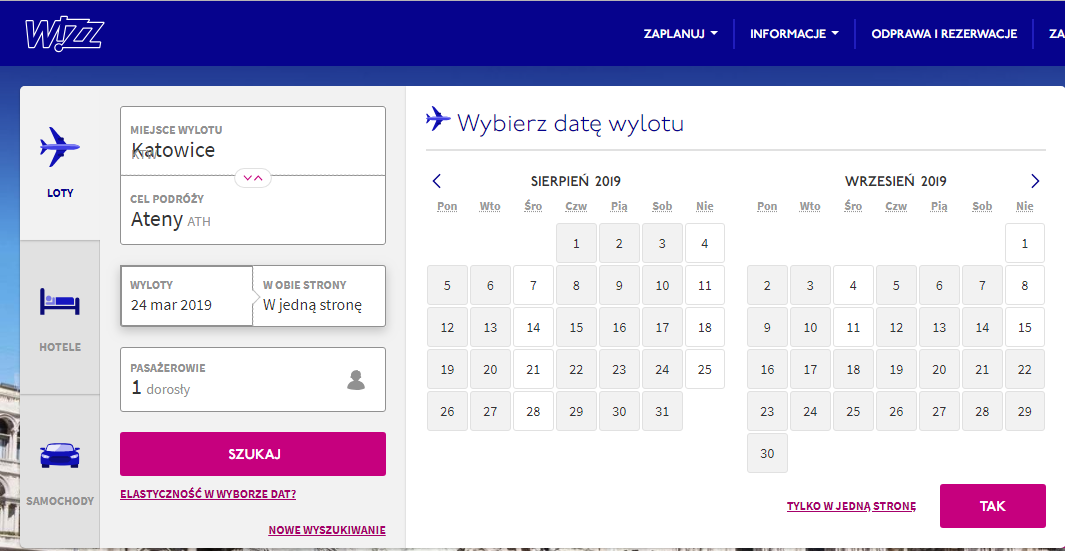1065x551 pixels.
Task: Select 4 August 2019
Action: (705, 243)
